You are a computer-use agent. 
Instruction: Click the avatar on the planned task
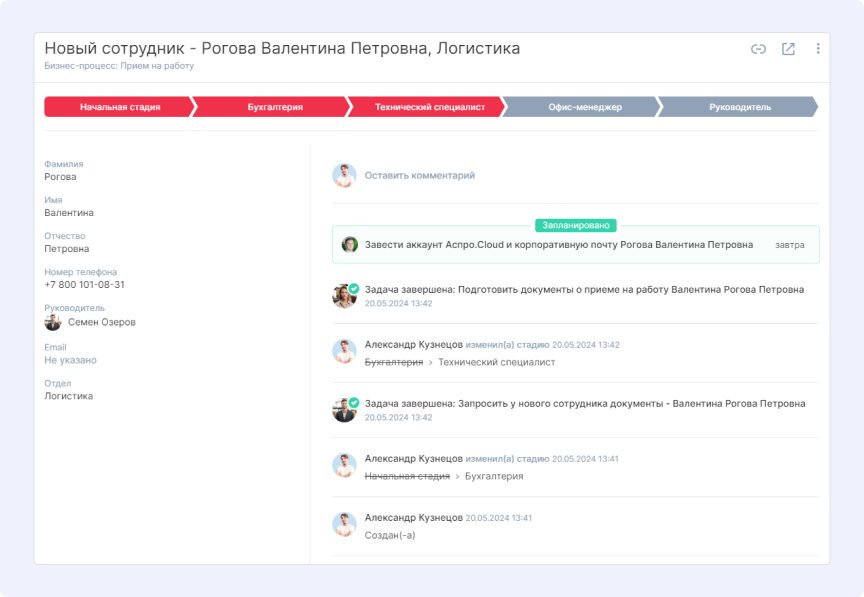tap(350, 244)
